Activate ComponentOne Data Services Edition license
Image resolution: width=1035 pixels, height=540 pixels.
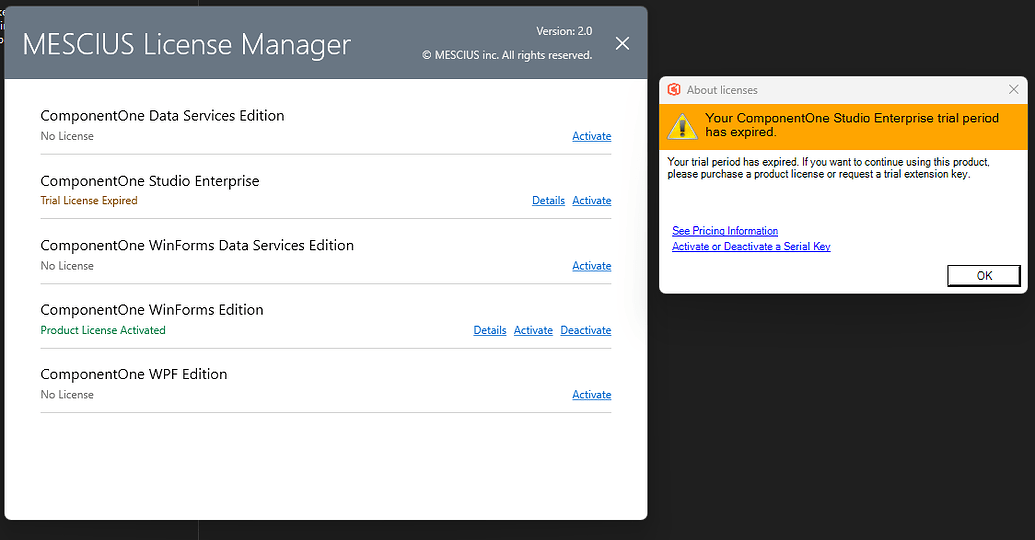click(x=591, y=136)
